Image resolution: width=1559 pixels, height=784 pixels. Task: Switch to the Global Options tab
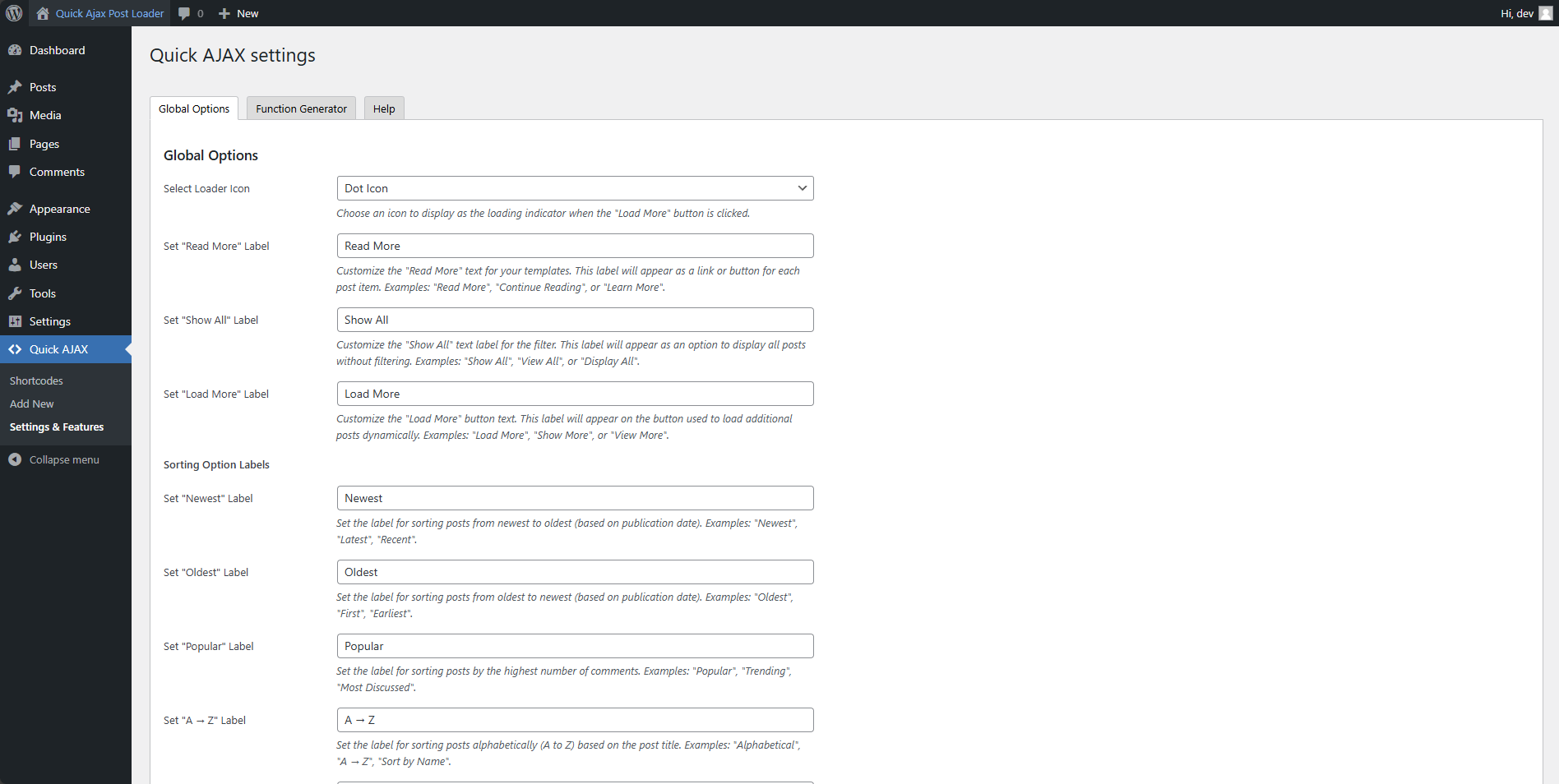pos(194,108)
